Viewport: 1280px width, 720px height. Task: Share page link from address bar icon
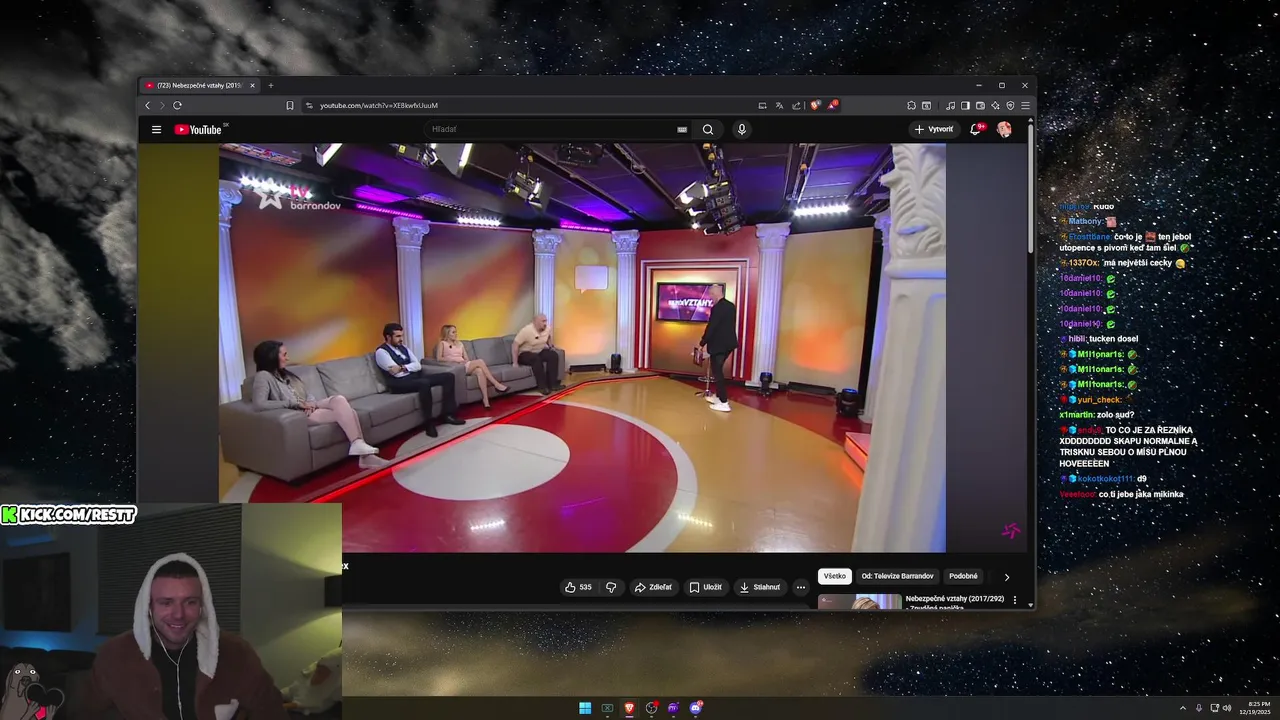pos(796,105)
